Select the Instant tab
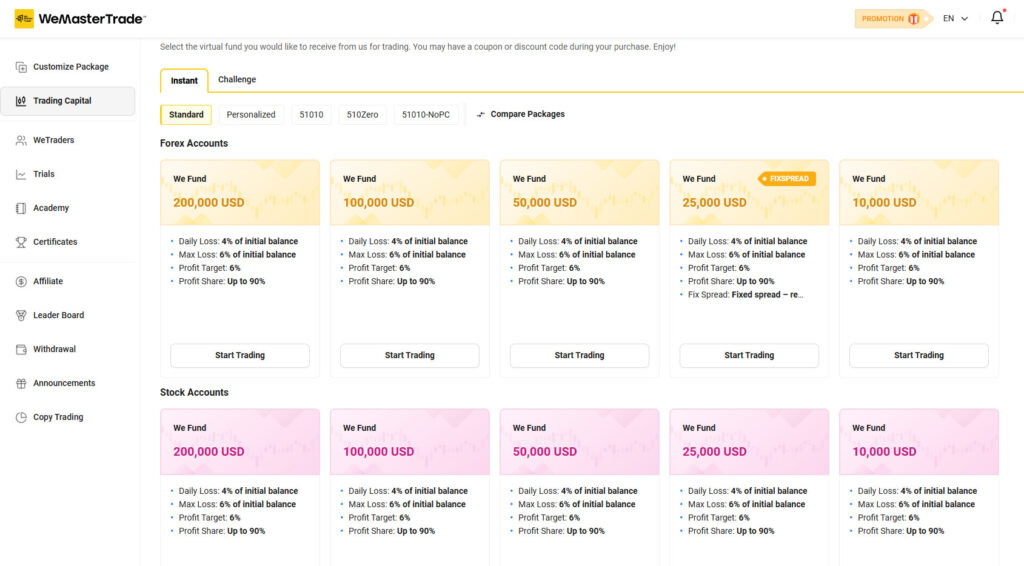 pyautogui.click(x=184, y=81)
